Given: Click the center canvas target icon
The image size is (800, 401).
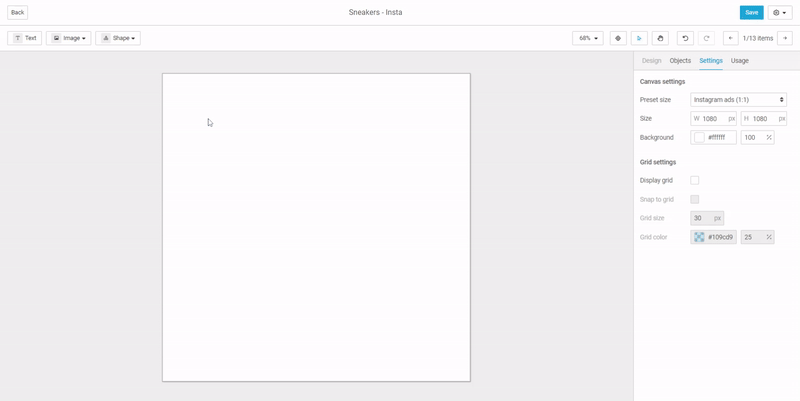Looking at the screenshot, I should coord(618,38).
